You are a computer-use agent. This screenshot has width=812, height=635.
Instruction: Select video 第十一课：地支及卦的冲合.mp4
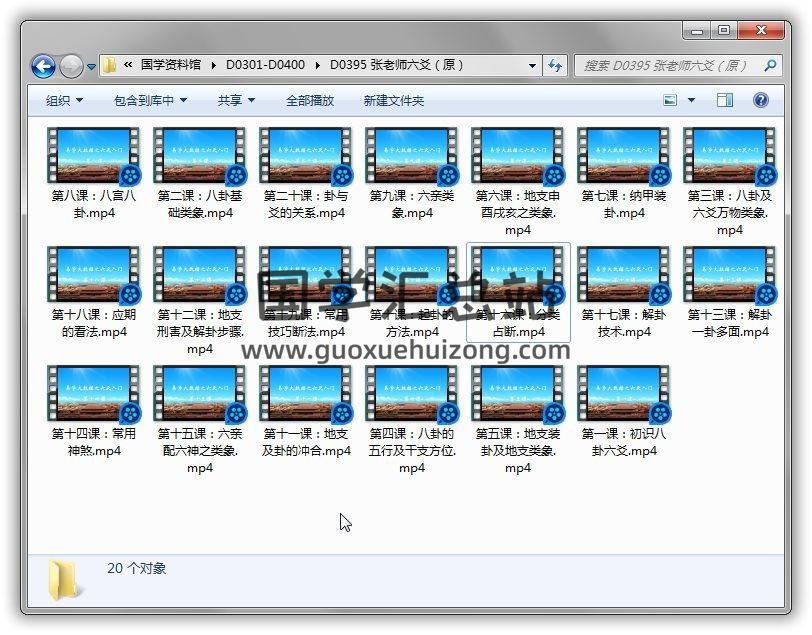click(x=306, y=412)
